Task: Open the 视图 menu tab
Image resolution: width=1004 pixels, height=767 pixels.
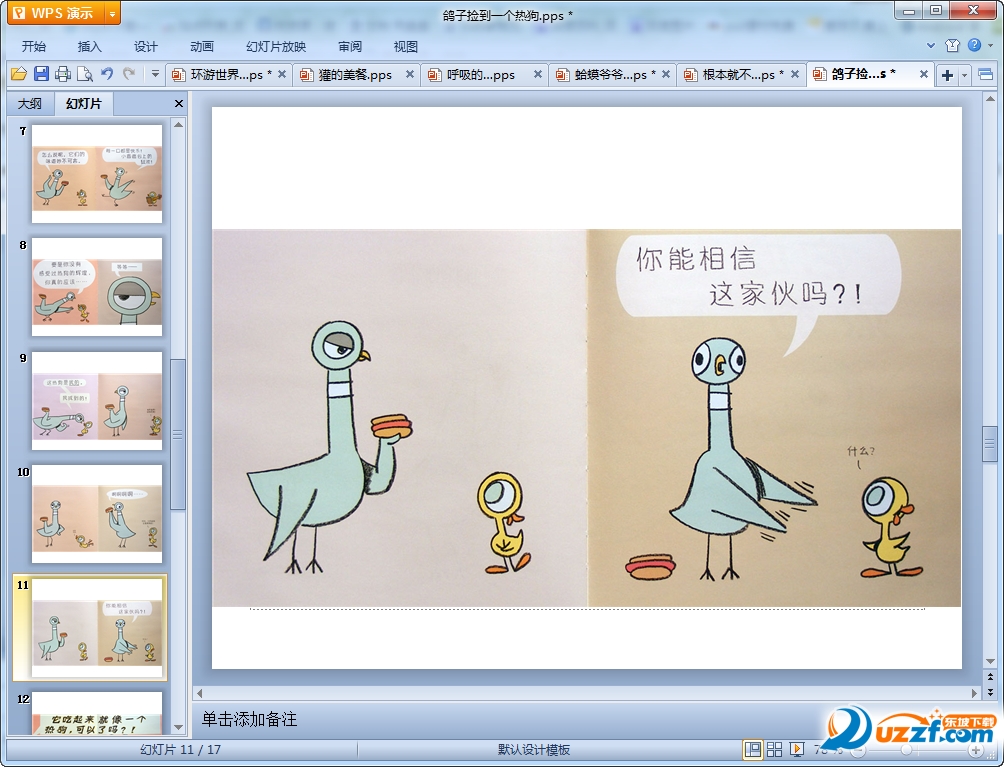Action: (406, 47)
